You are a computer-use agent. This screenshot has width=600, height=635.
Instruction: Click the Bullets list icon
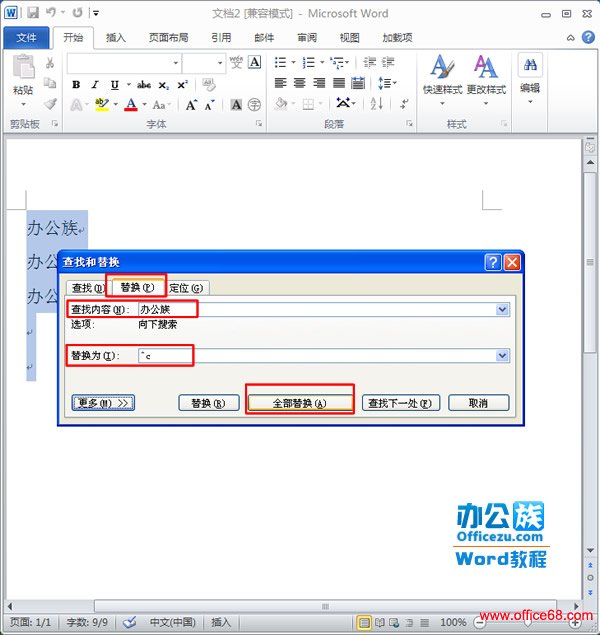(x=280, y=62)
